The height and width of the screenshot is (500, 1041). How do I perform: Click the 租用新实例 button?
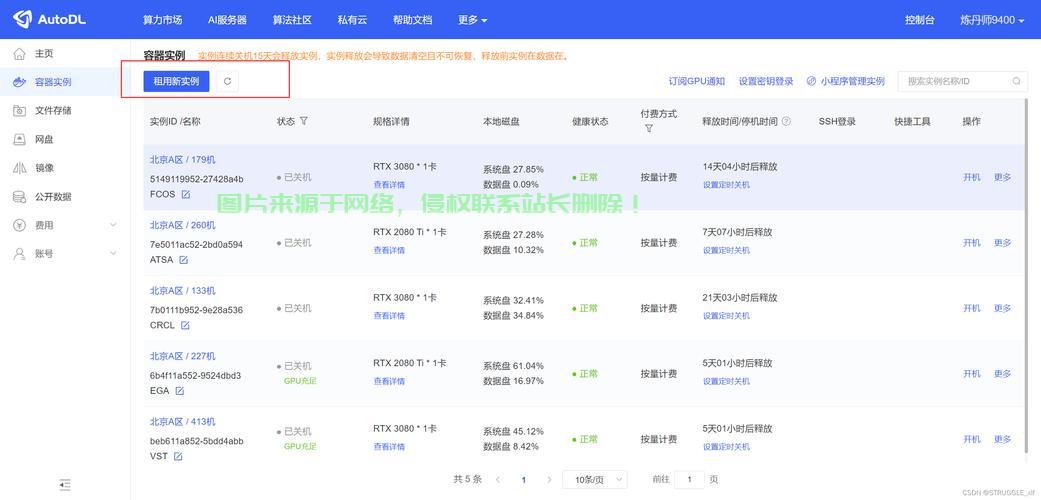coord(176,81)
